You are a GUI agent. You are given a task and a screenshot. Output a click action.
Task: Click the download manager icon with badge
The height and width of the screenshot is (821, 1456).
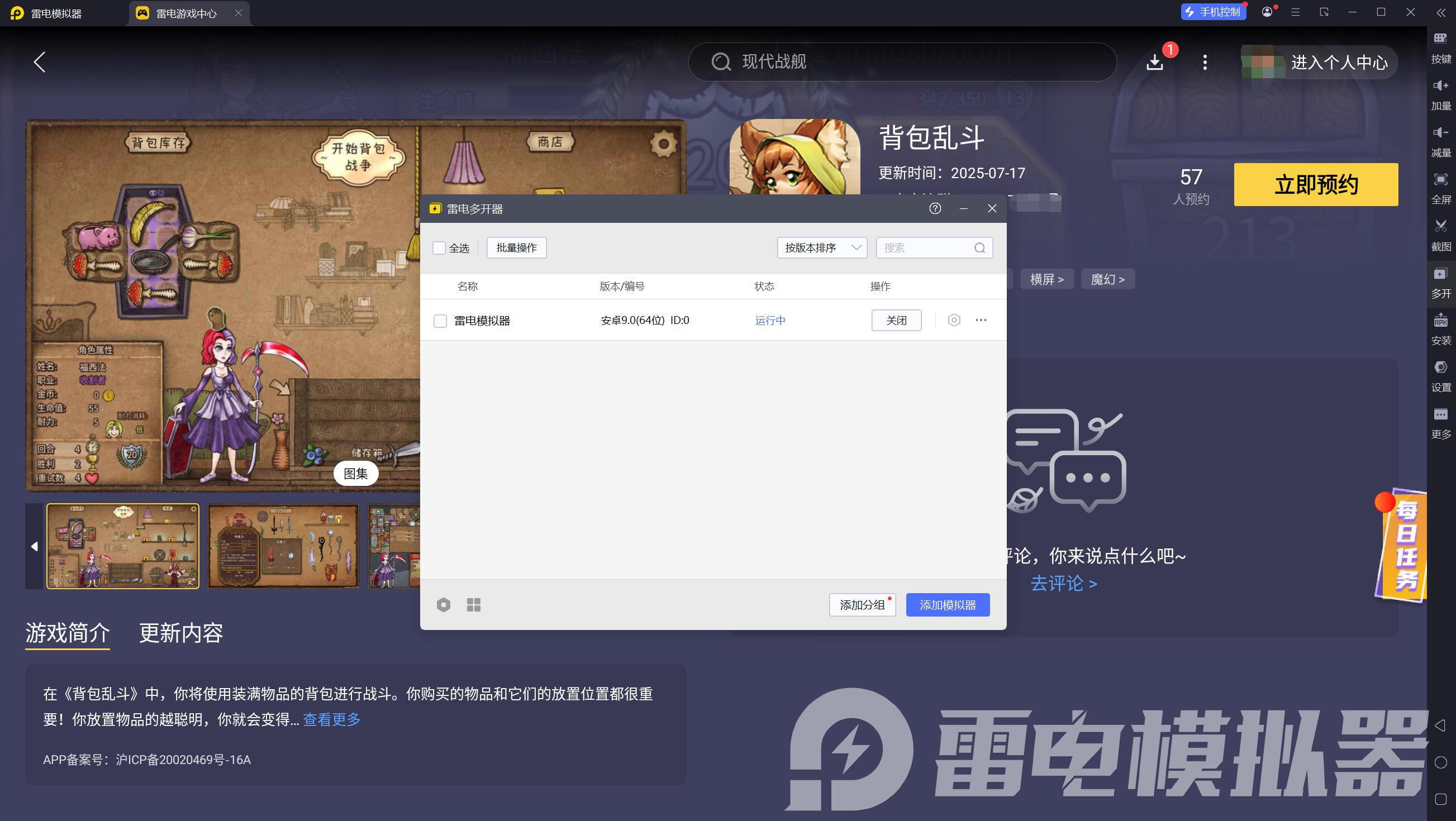coord(1155,62)
